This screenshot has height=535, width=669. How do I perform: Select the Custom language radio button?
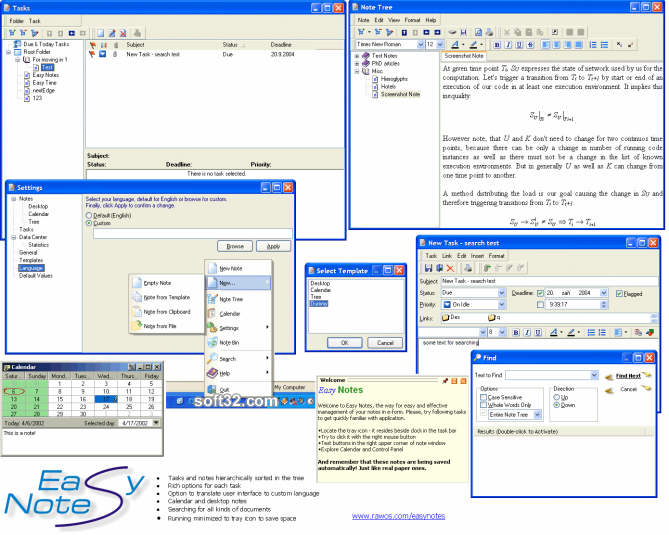[x=89, y=223]
